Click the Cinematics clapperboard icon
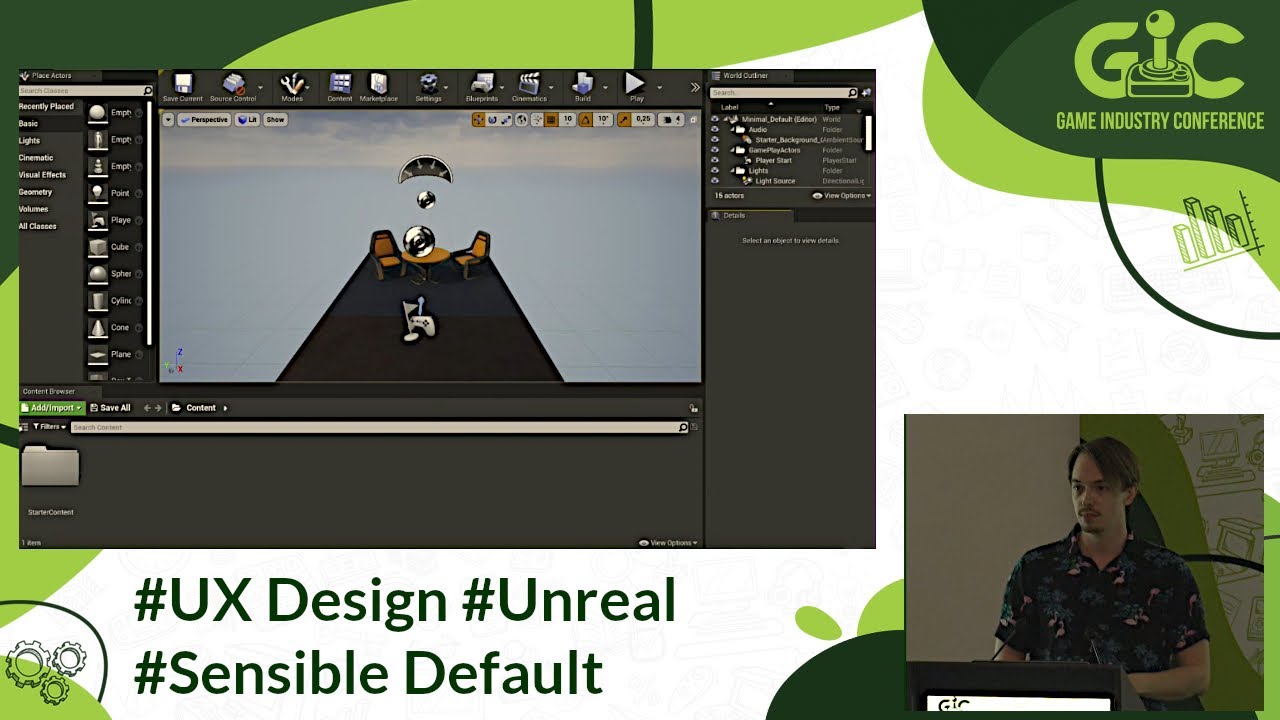The width and height of the screenshot is (1280, 720). [530, 84]
